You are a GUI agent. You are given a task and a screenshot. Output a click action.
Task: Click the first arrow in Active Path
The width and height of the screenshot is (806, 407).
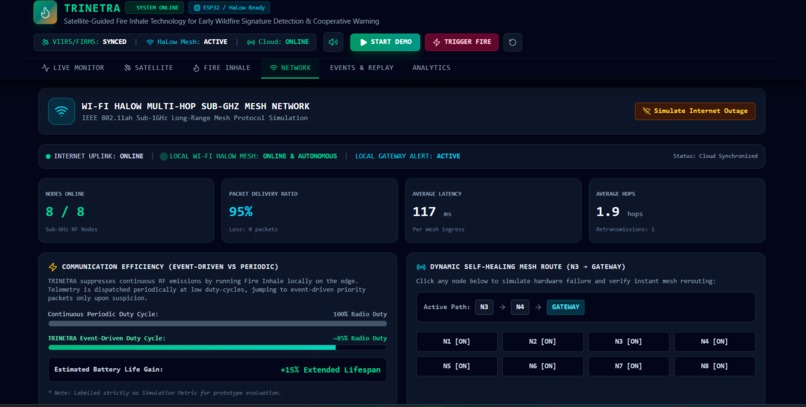pyautogui.click(x=502, y=307)
